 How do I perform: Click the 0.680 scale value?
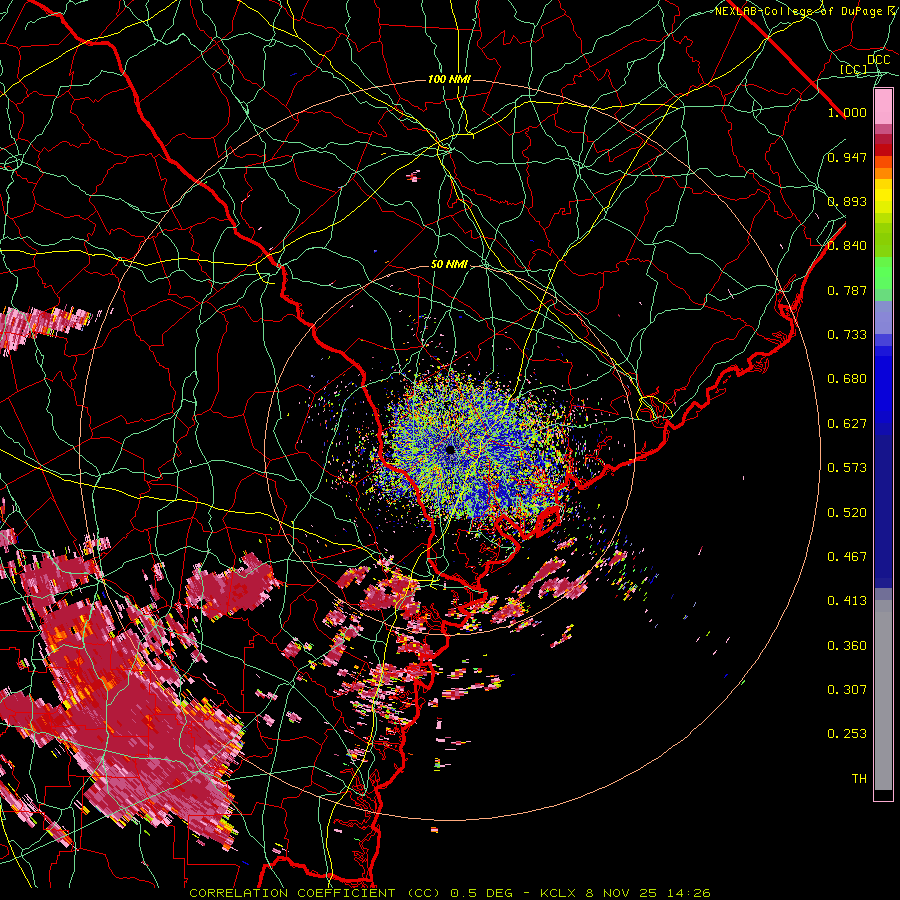(x=847, y=379)
